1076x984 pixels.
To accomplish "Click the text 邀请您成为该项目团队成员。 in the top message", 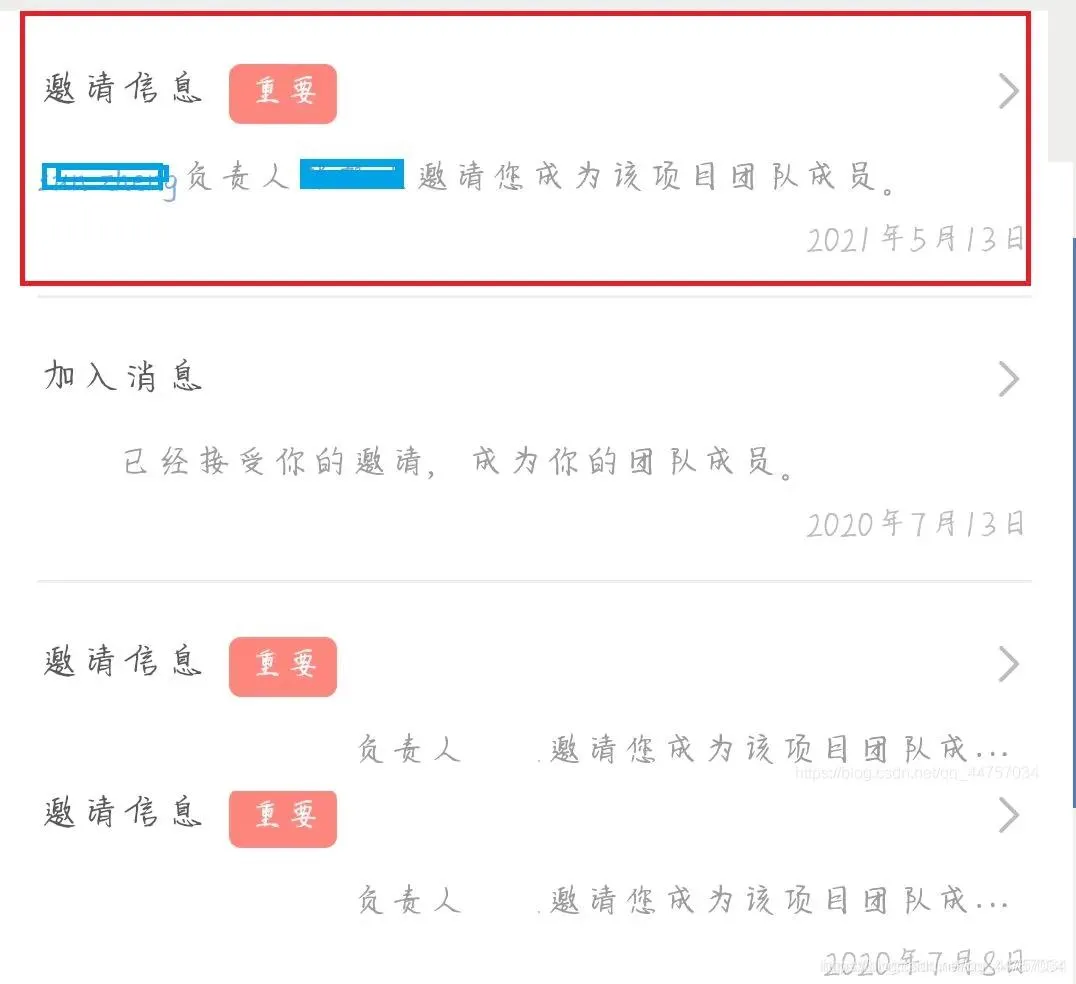I will [x=657, y=177].
